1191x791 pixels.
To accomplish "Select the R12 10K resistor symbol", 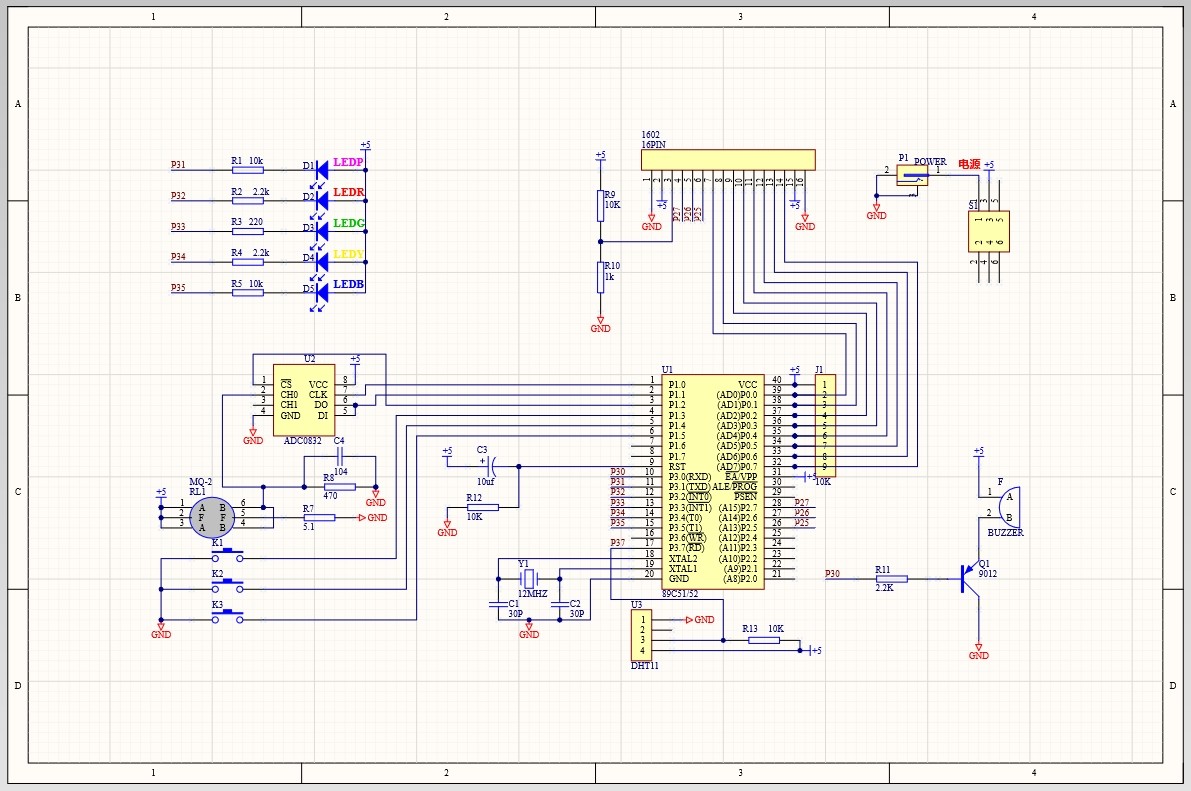I will click(482, 508).
